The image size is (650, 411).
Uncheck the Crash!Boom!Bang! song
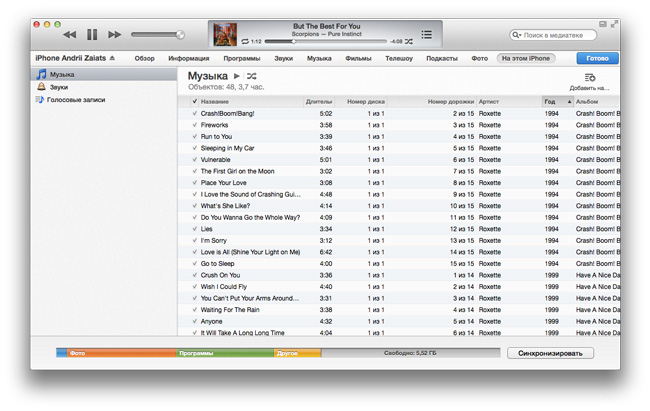194,113
